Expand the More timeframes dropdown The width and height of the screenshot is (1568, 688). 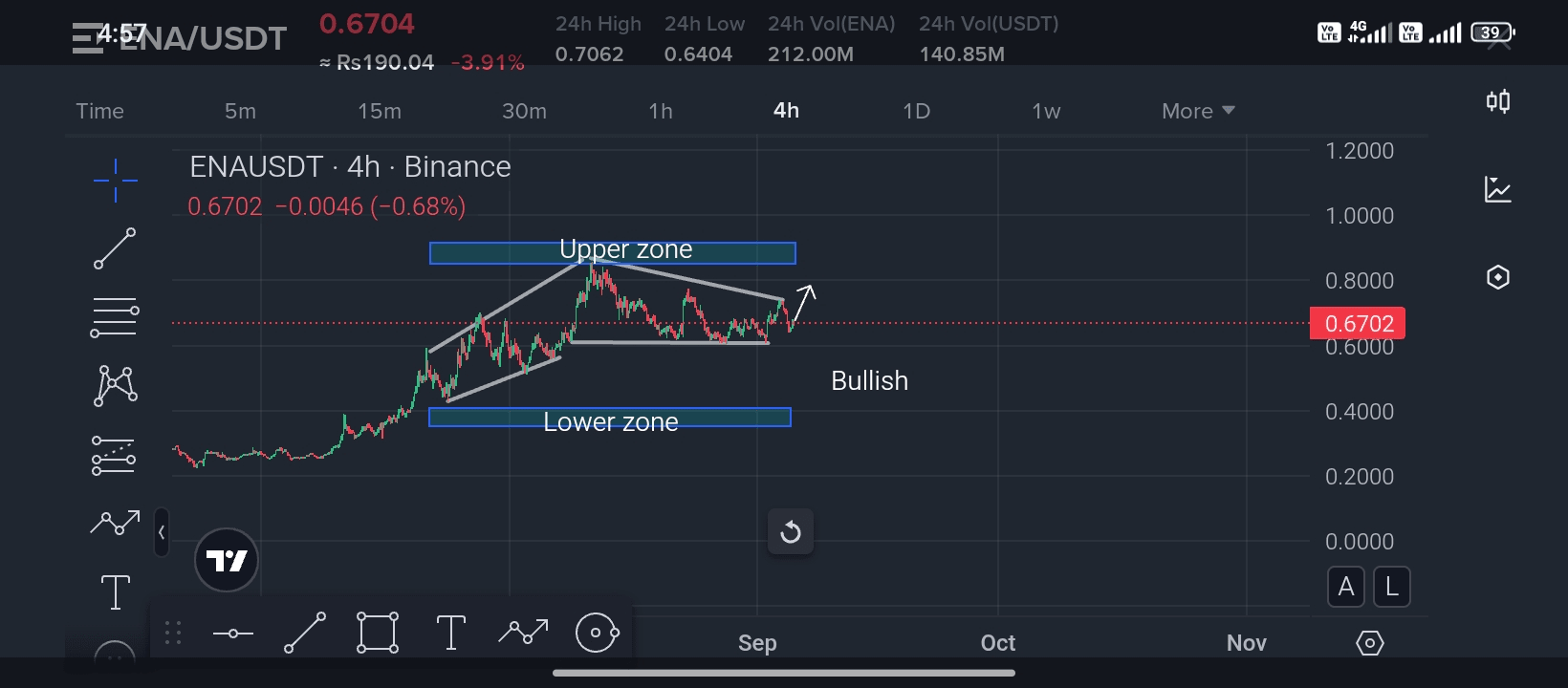click(x=1198, y=111)
